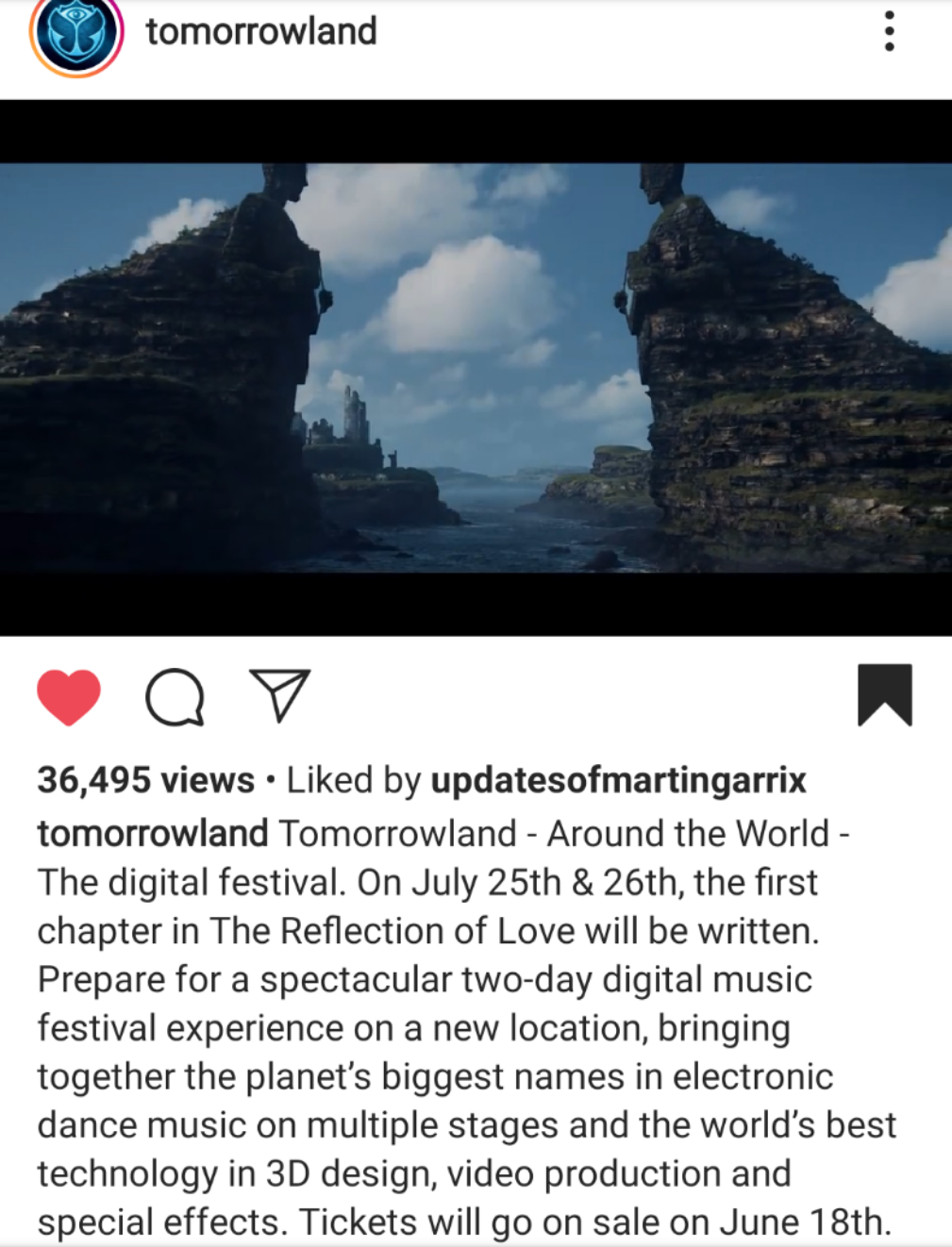The image size is (952, 1247).
Task: Open post options three-dot menu
Action: [889, 31]
